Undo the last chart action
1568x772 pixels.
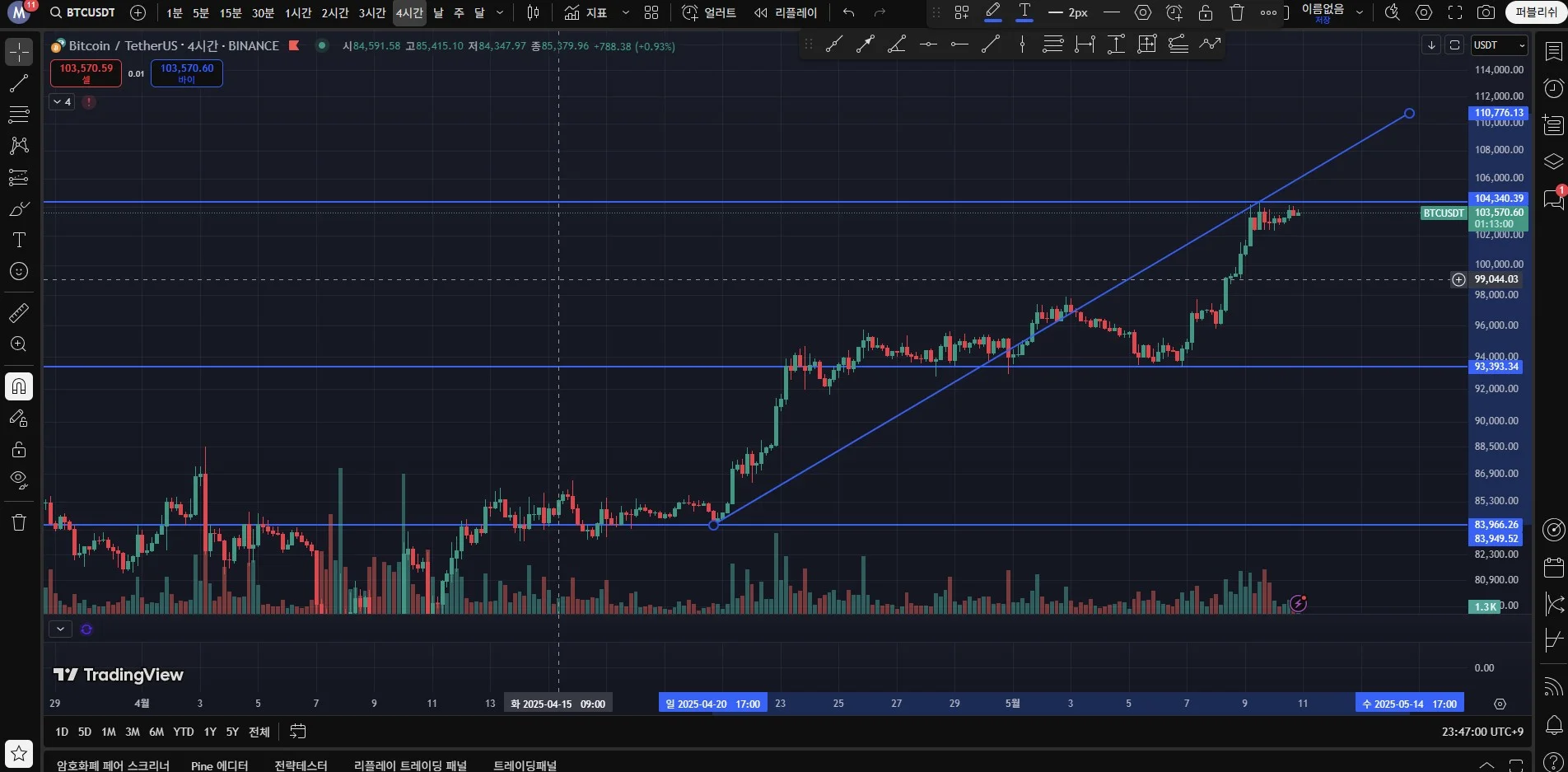coord(849,12)
